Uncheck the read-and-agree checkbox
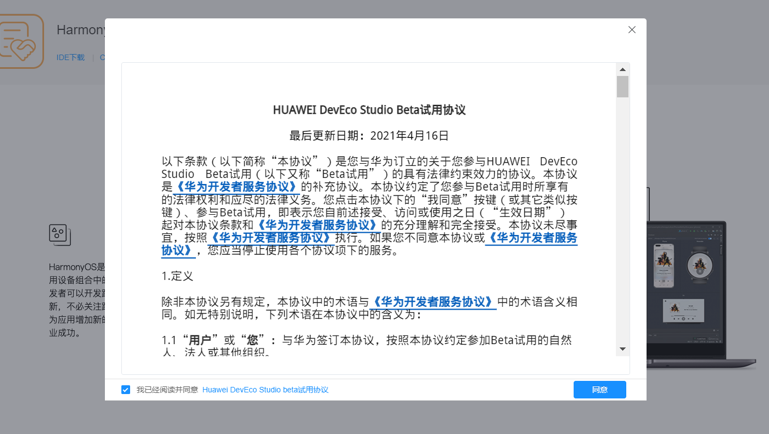Screen dimensions: 769x434 point(126,389)
